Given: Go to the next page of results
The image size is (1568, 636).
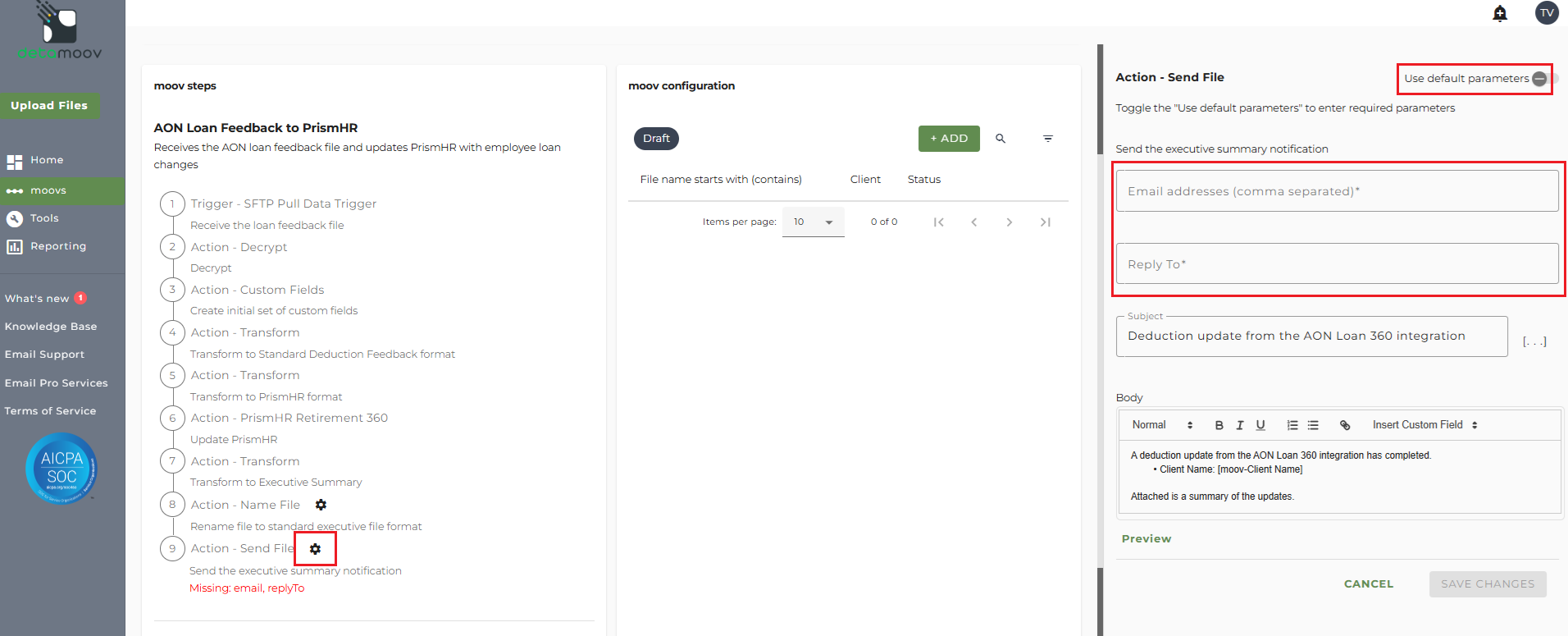Looking at the screenshot, I should click(1010, 222).
